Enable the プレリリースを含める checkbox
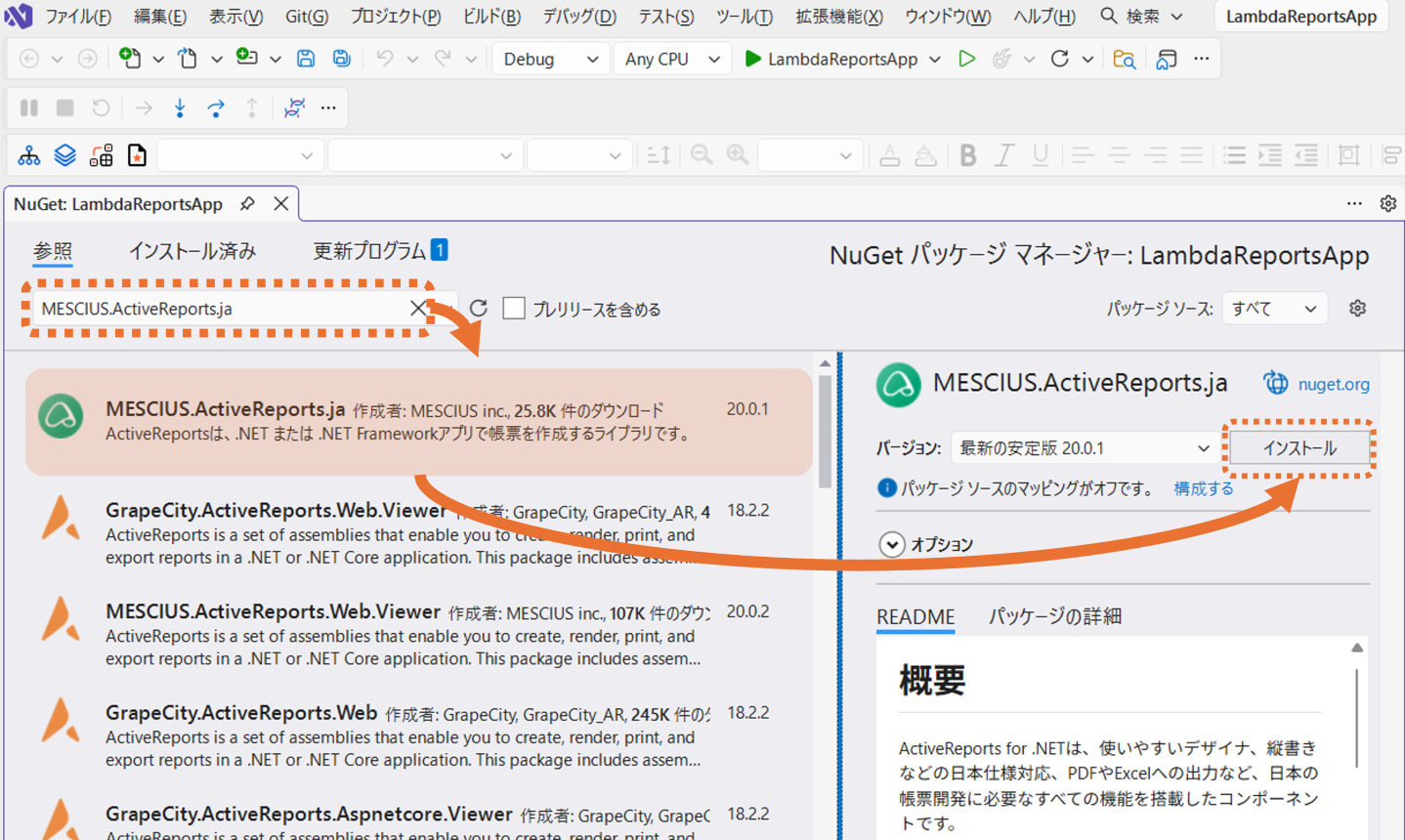The image size is (1405, 840). point(514,309)
